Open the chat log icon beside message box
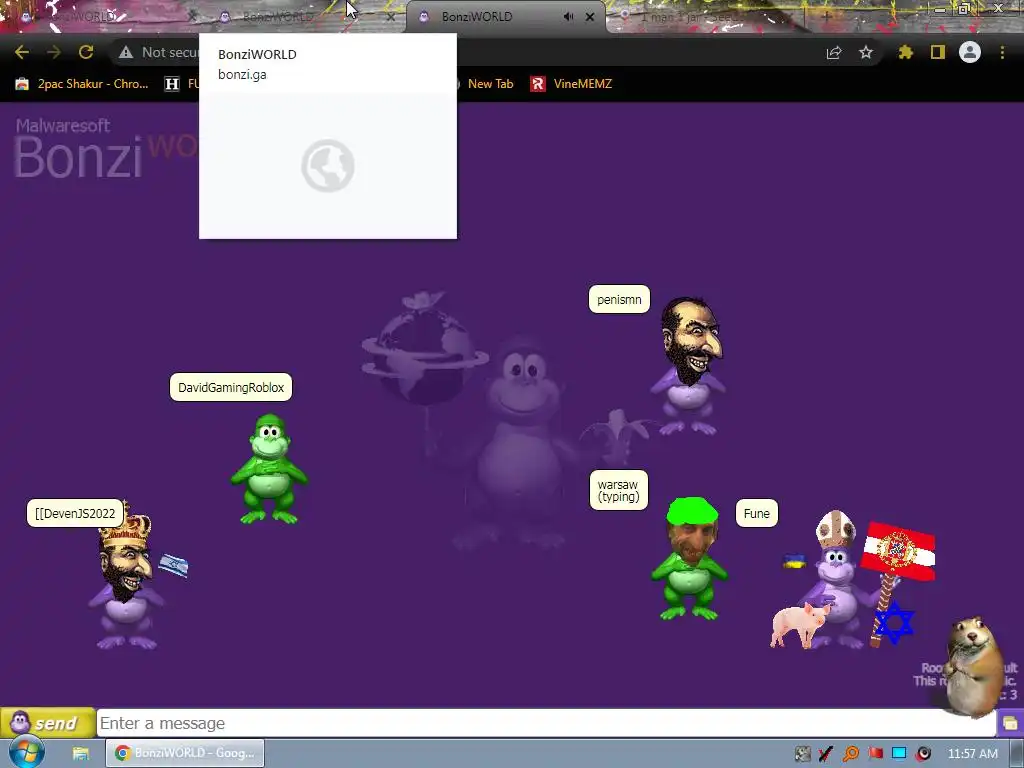The width and height of the screenshot is (1024, 768). pos(1010,723)
